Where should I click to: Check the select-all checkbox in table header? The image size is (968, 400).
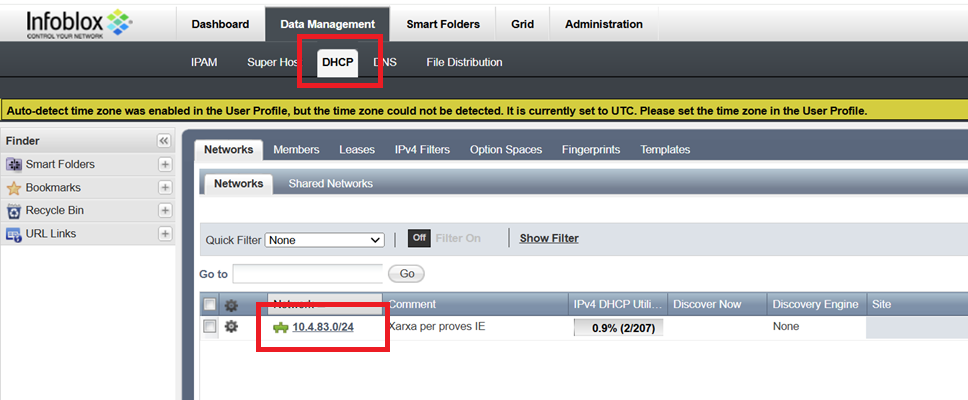coord(210,305)
